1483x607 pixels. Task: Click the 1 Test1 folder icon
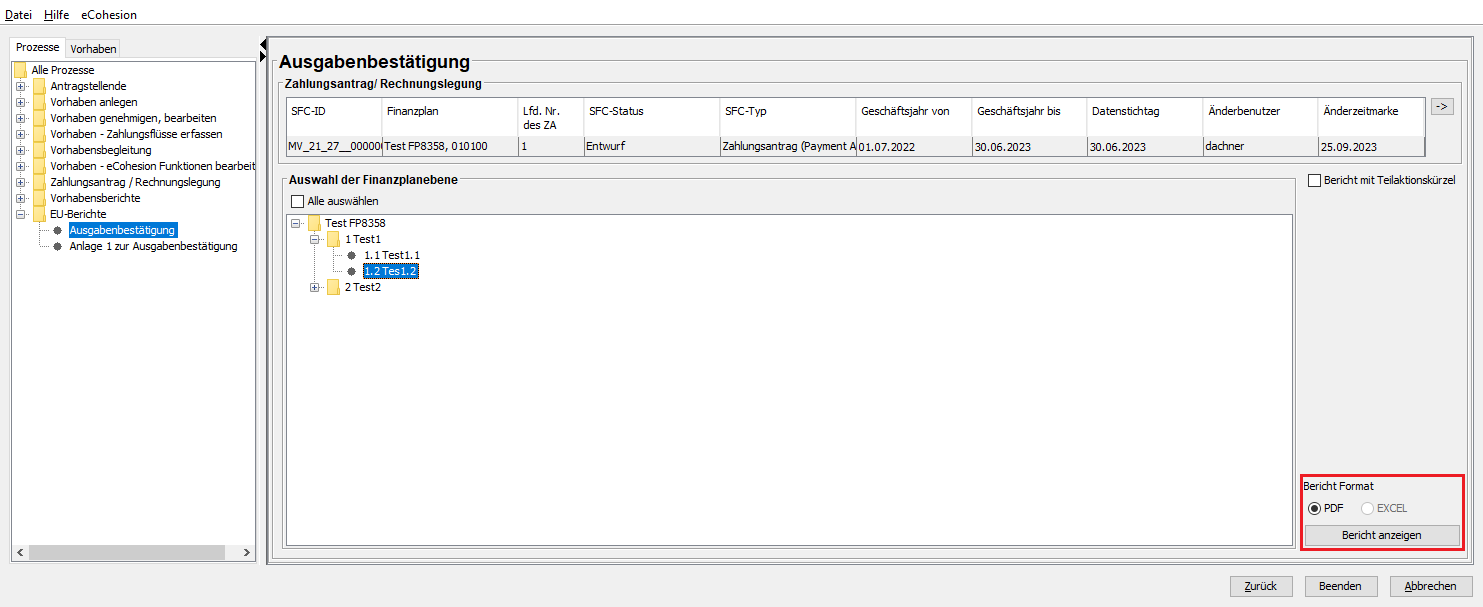pos(334,239)
